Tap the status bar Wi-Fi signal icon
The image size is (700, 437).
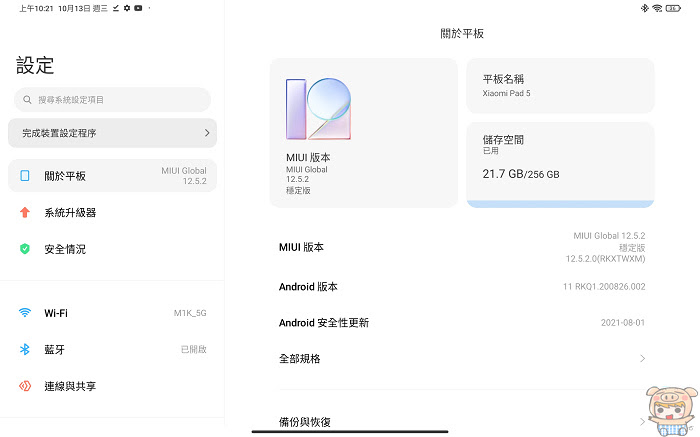657,8
